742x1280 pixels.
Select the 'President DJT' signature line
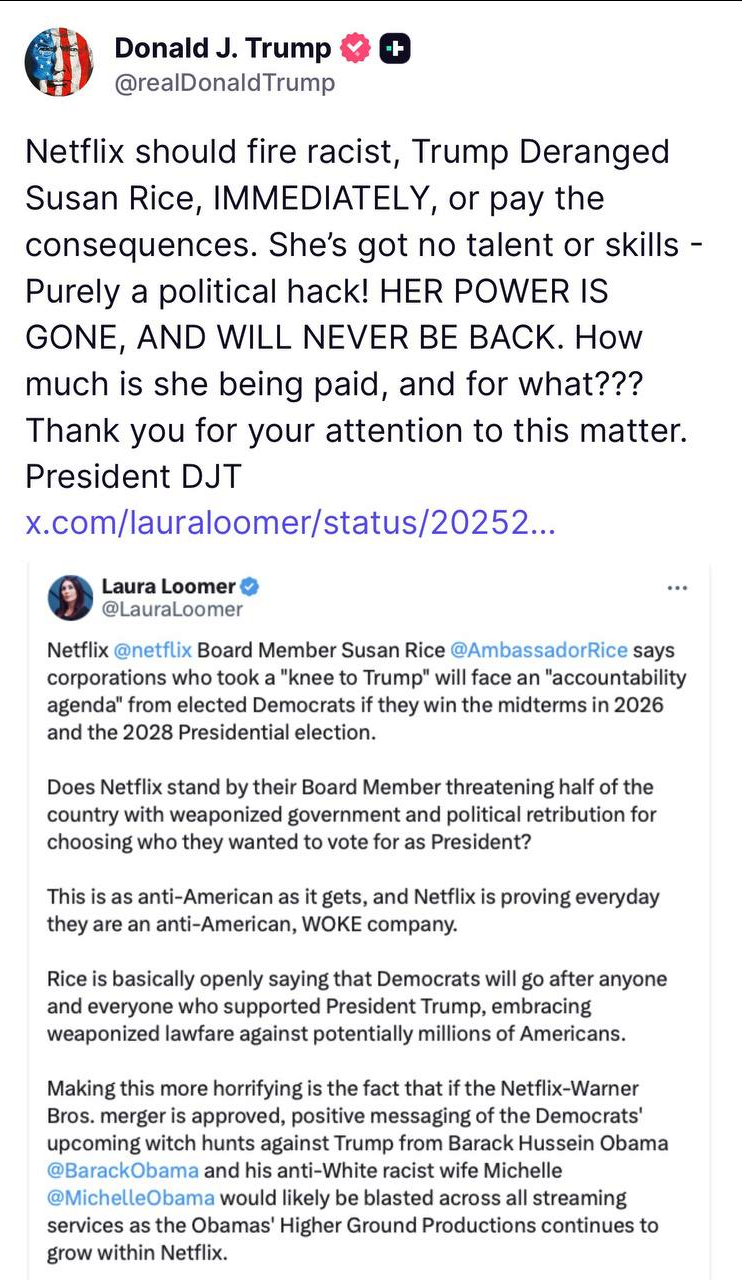coord(133,476)
